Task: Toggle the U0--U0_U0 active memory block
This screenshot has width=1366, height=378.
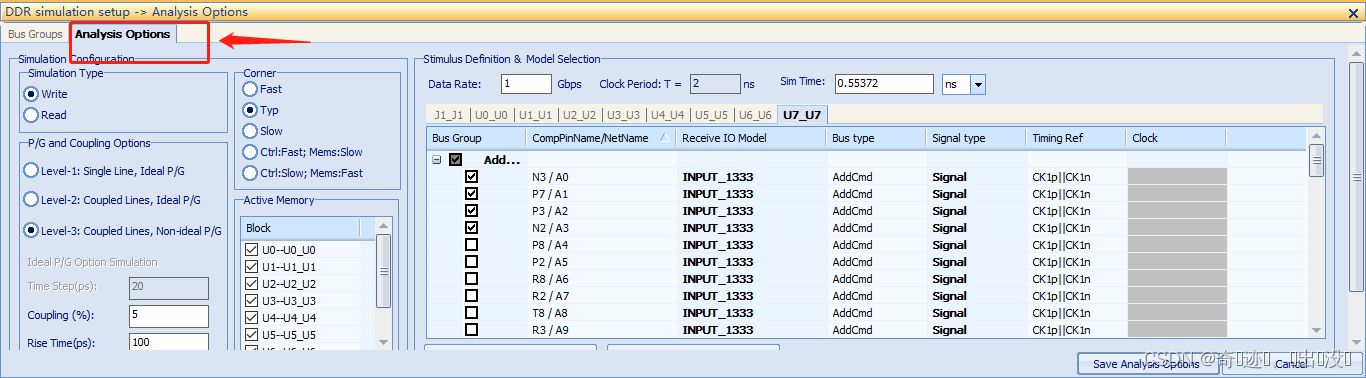Action: coord(252,250)
